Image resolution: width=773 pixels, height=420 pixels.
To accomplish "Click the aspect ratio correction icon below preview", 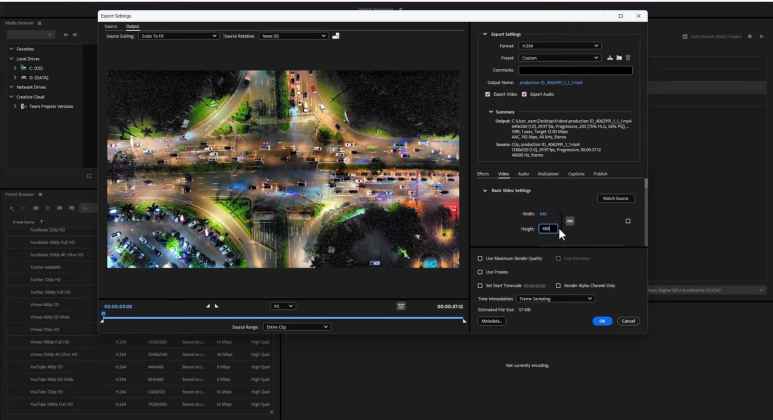I will point(400,306).
